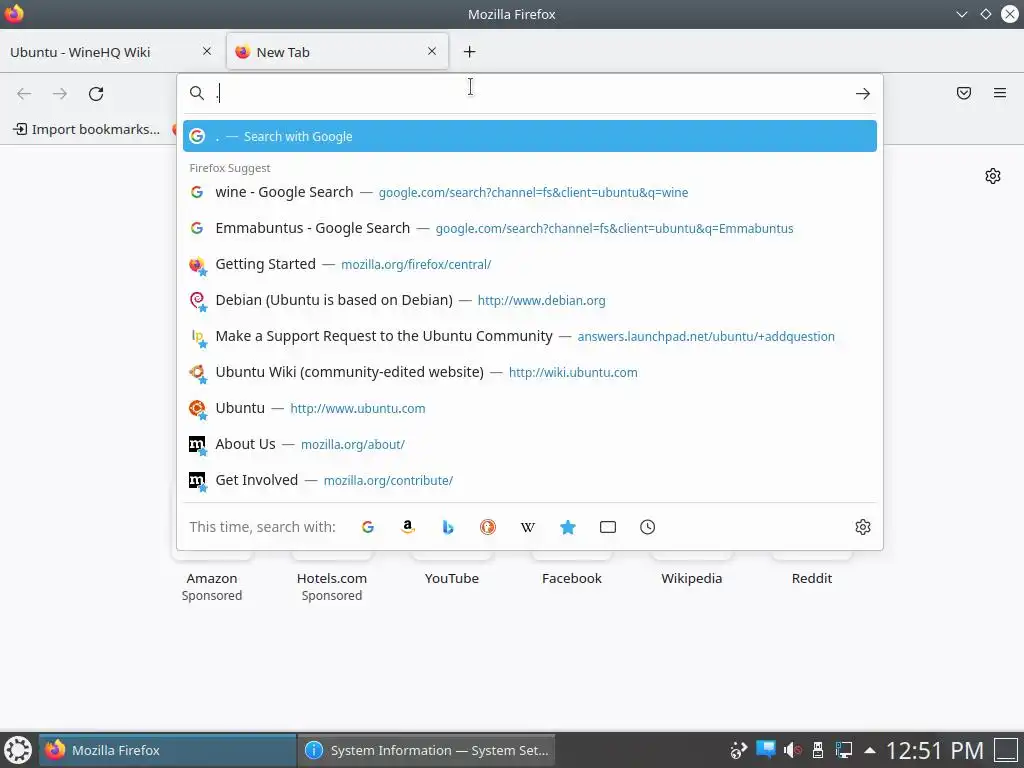Image resolution: width=1024 pixels, height=768 pixels.
Task: Search this time with Google icon
Action: tap(368, 527)
